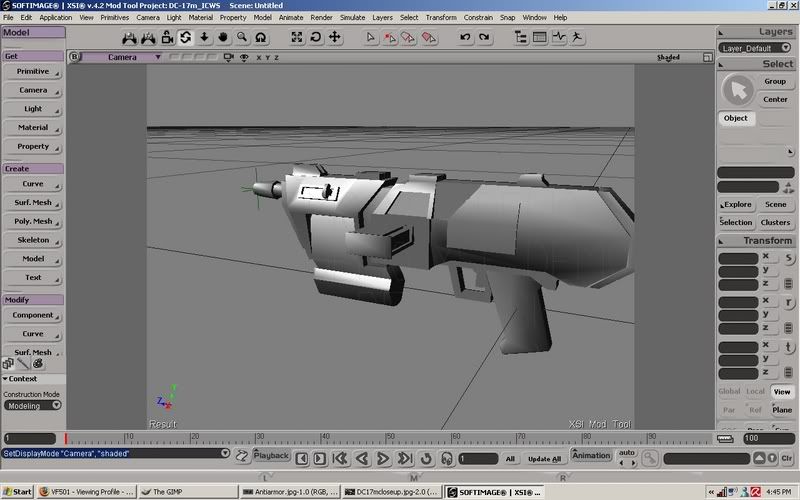The height and width of the screenshot is (500, 800).
Task: Click the translate 't' transform icon
Action: (x=789, y=347)
